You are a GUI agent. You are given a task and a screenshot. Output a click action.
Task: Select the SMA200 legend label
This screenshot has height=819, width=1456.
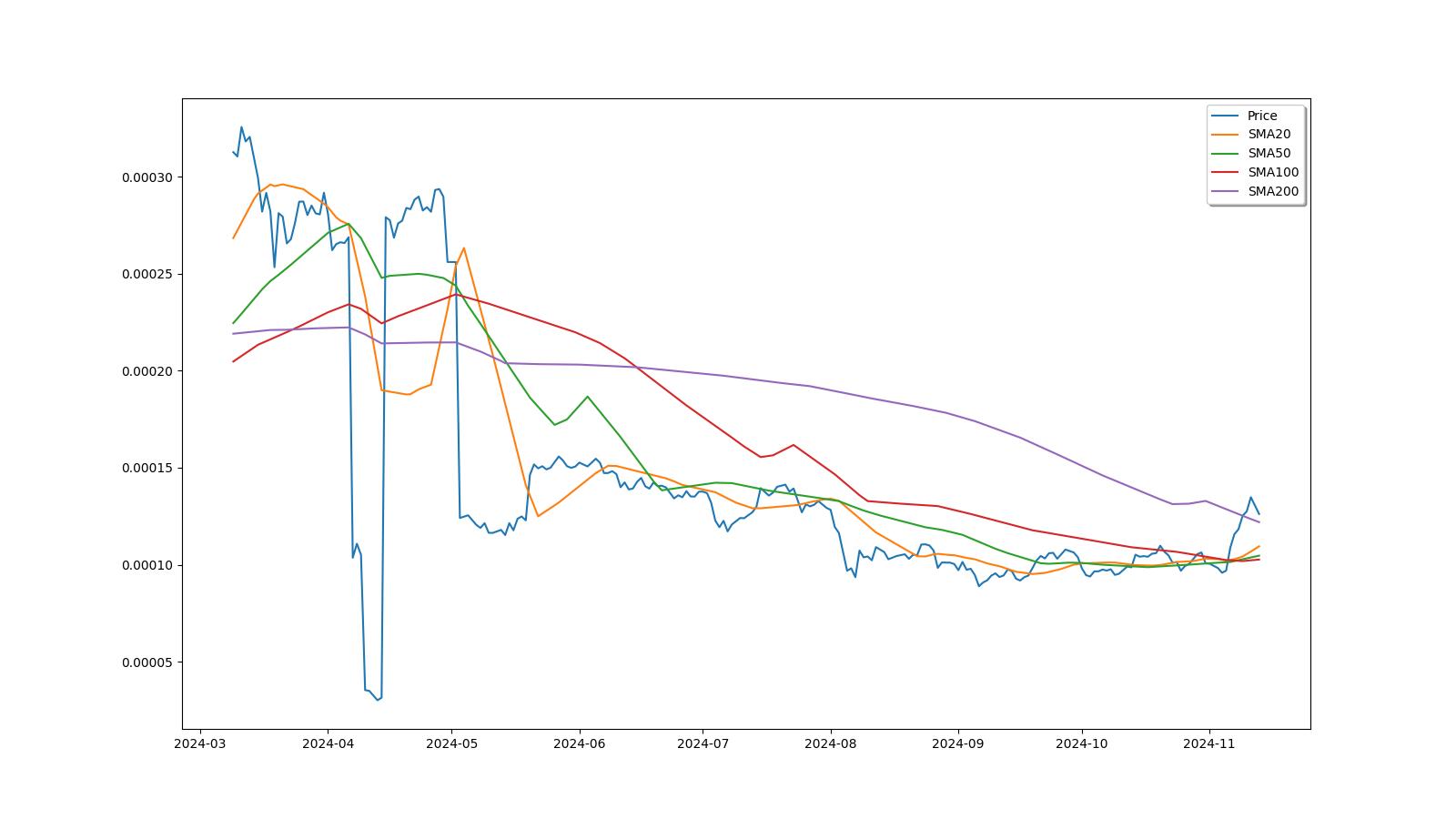click(1273, 192)
